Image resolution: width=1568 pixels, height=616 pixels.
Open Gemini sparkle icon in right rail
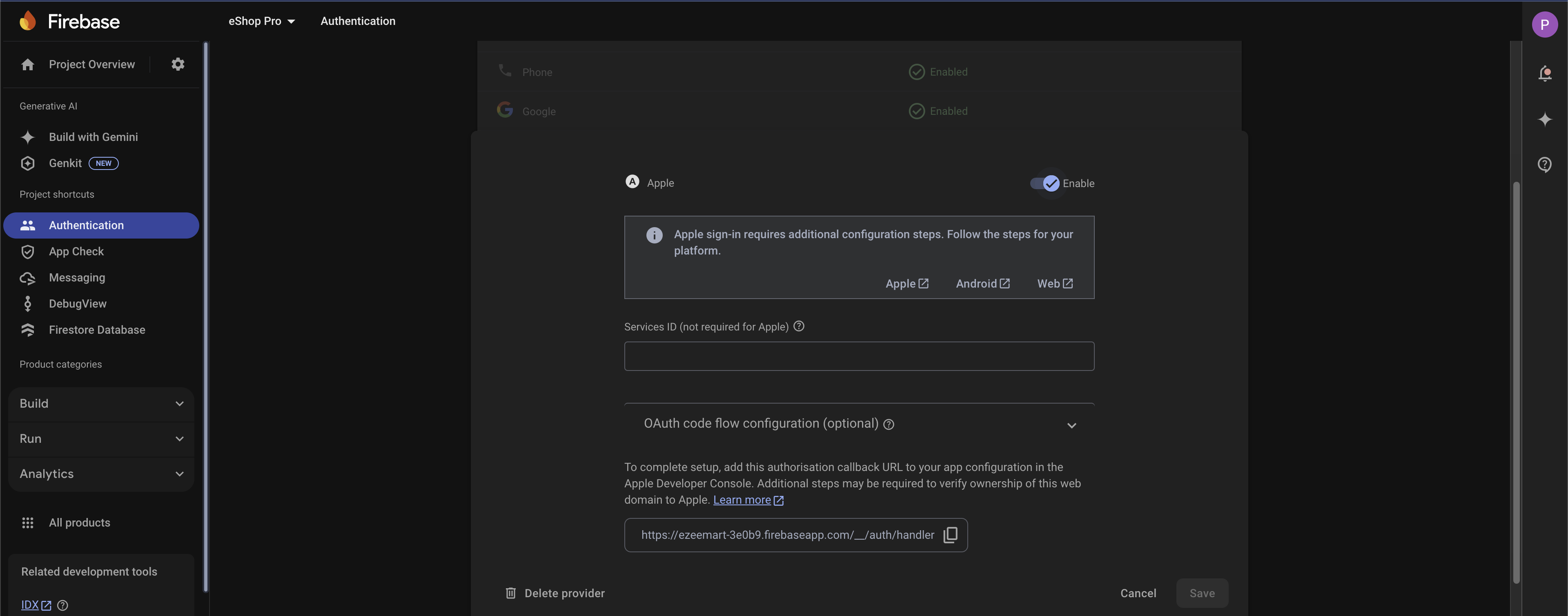[x=1545, y=119]
